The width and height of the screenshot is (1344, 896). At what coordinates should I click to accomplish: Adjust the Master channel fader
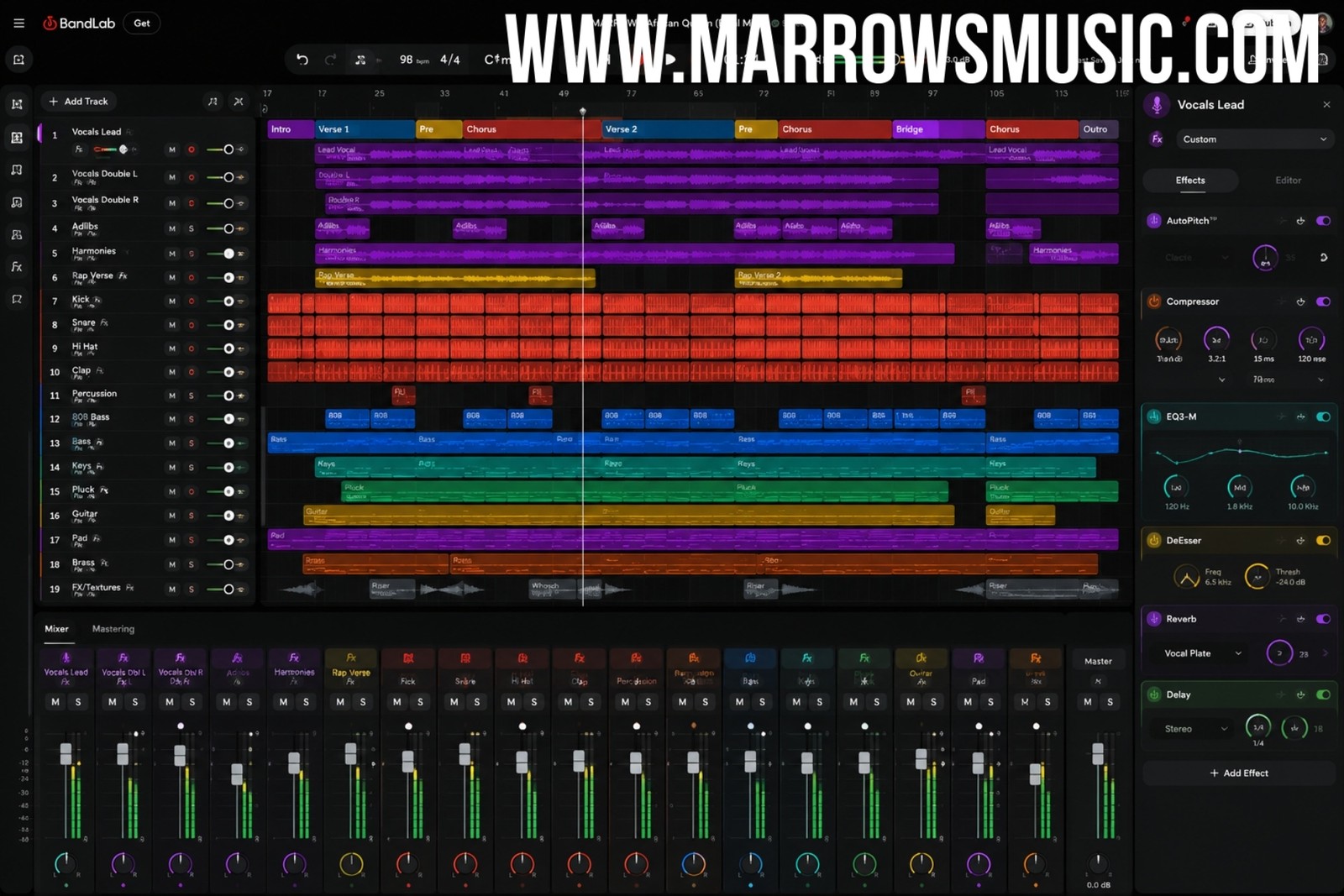click(1098, 753)
